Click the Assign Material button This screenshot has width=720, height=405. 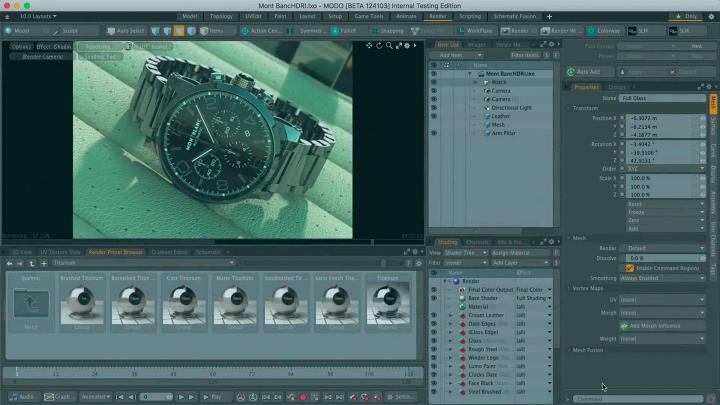[x=513, y=253]
